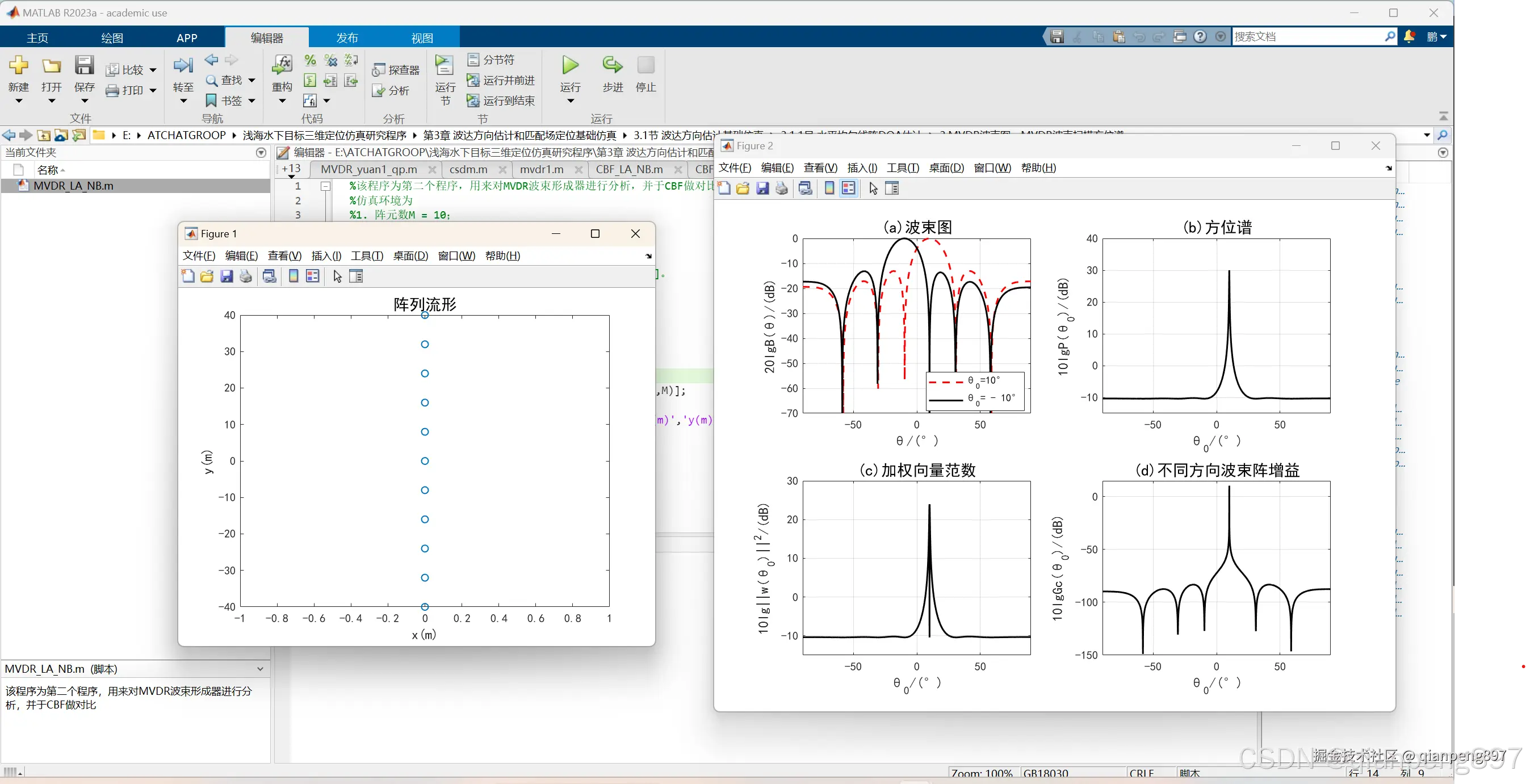Open the Find (查找) dropdown arrow
This screenshot has width=1526, height=784.
click(x=251, y=80)
